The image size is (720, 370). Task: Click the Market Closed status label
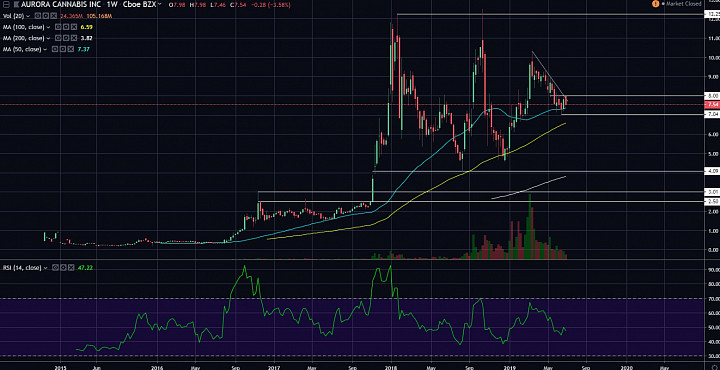pyautogui.click(x=683, y=4)
